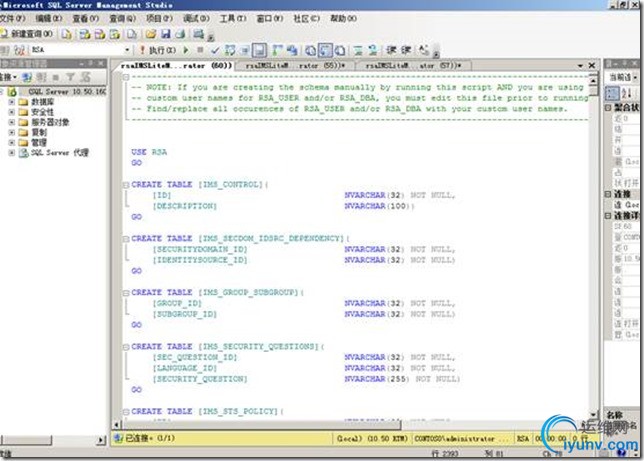Viewport: 644px width, 461px height.
Task: Click the Object Explorer disconnect icon
Action: pos(41,77)
